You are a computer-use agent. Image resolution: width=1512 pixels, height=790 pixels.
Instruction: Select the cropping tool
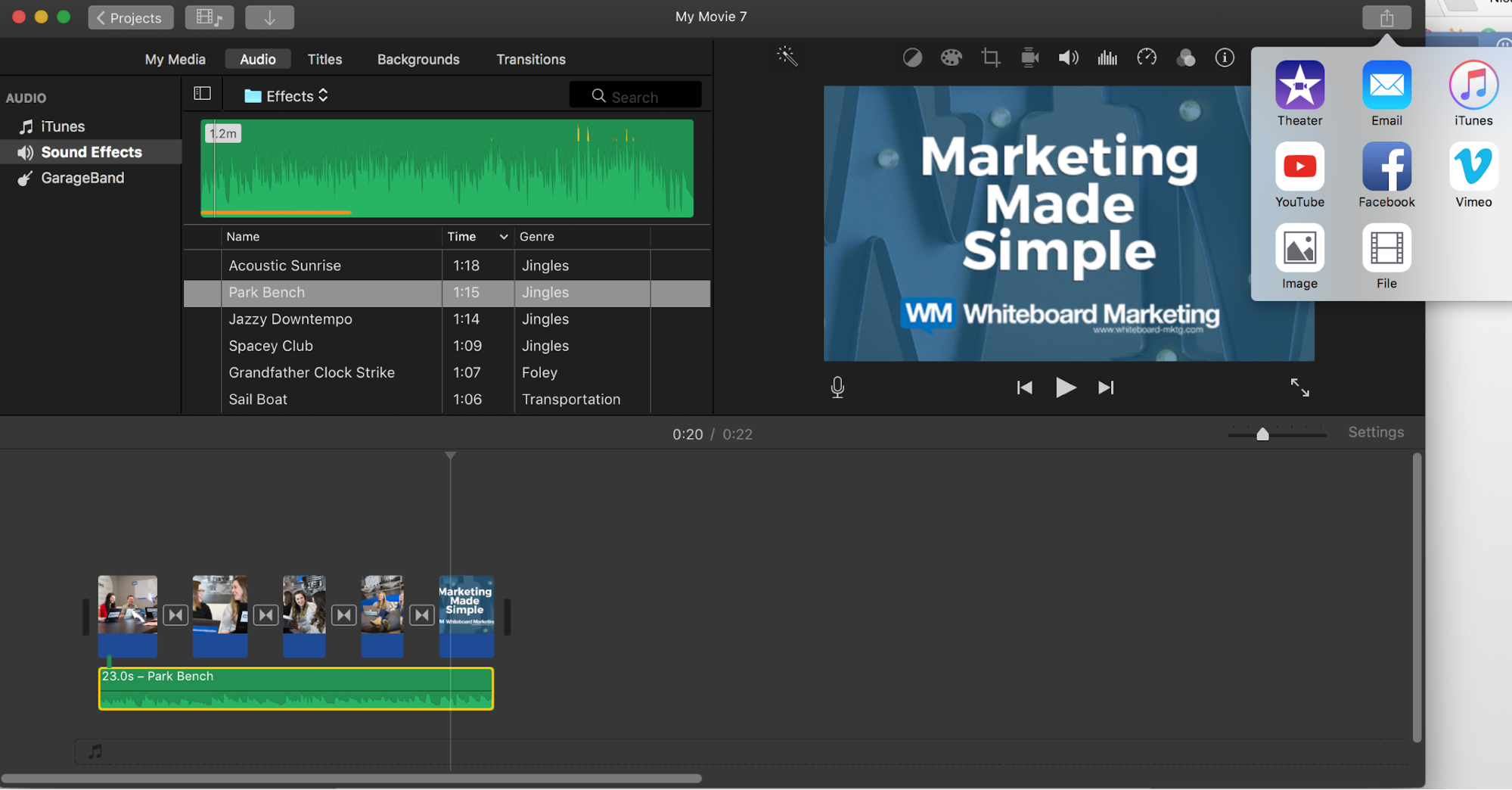click(990, 58)
